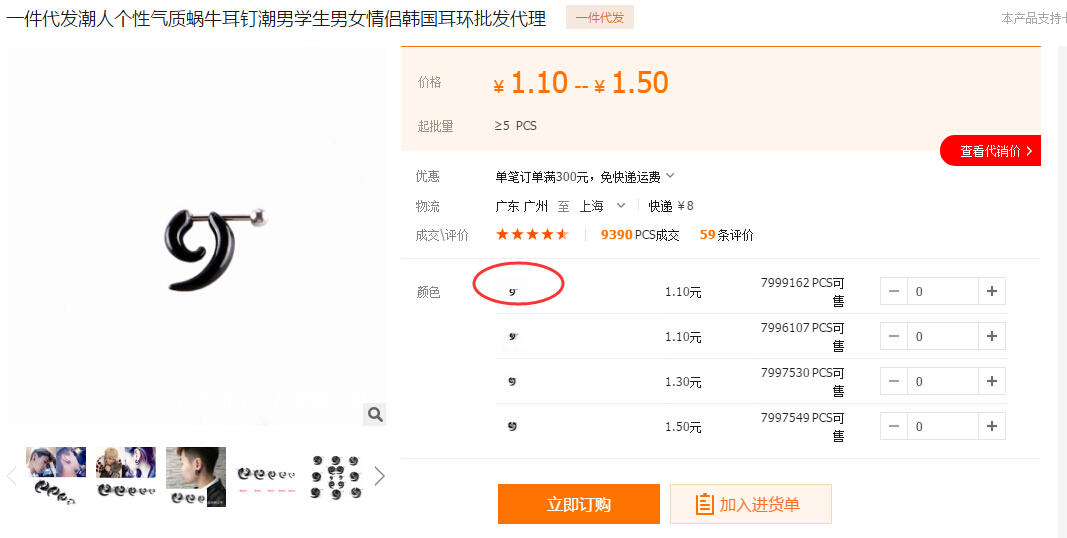The width and height of the screenshot is (1067, 538).
Task: Click the 立即订购 button
Action: [578, 504]
